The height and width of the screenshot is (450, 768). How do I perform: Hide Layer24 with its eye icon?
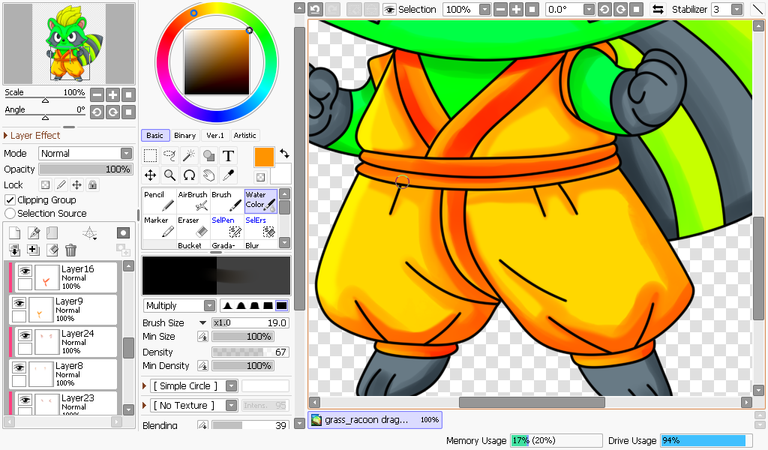coord(25,335)
